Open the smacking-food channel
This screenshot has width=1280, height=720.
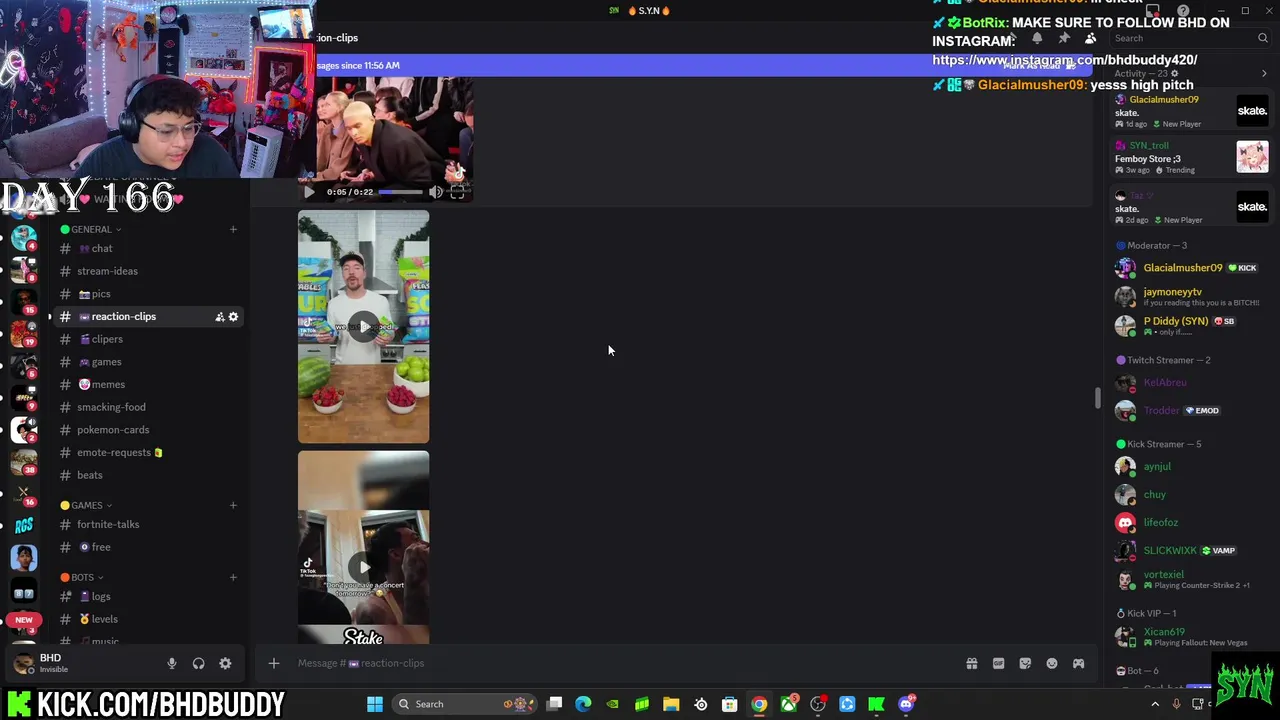point(148,407)
